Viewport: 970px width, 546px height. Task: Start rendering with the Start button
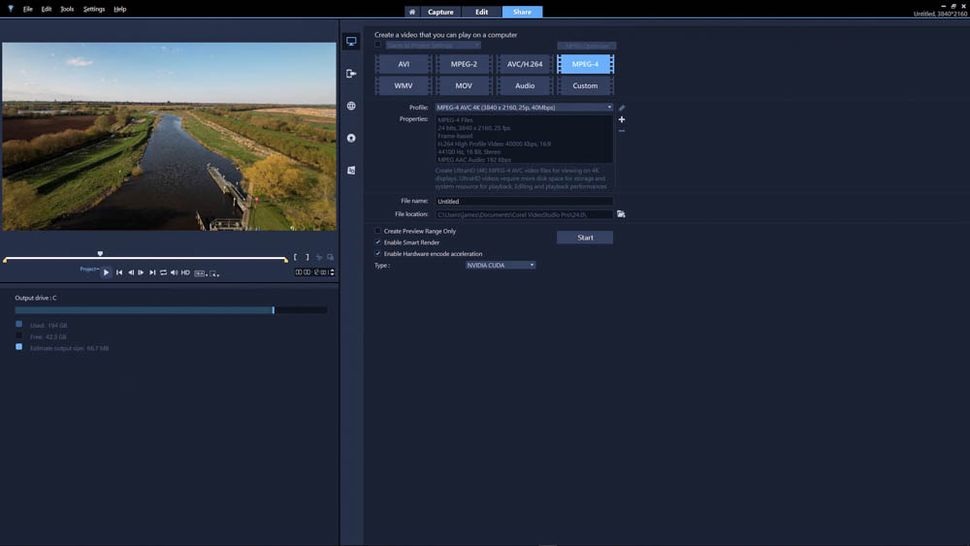585,237
